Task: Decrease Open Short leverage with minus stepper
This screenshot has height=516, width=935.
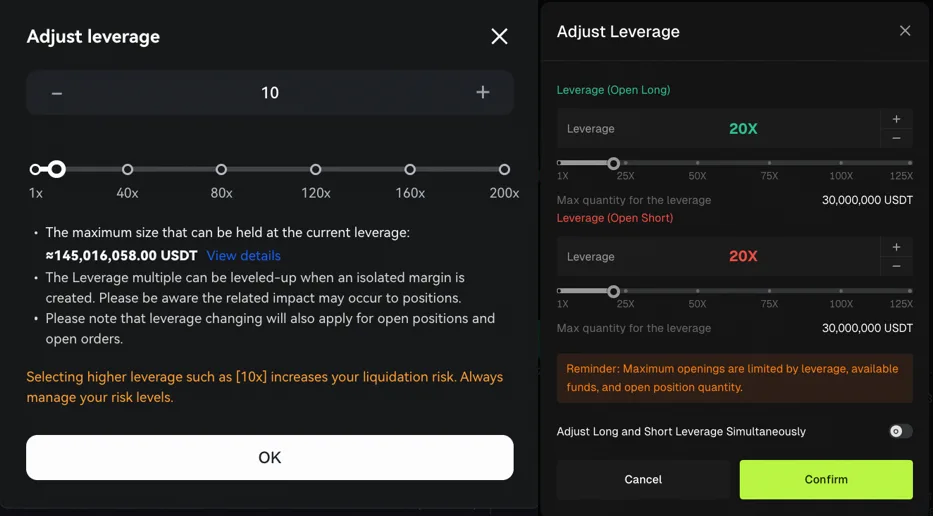Action: click(896, 267)
